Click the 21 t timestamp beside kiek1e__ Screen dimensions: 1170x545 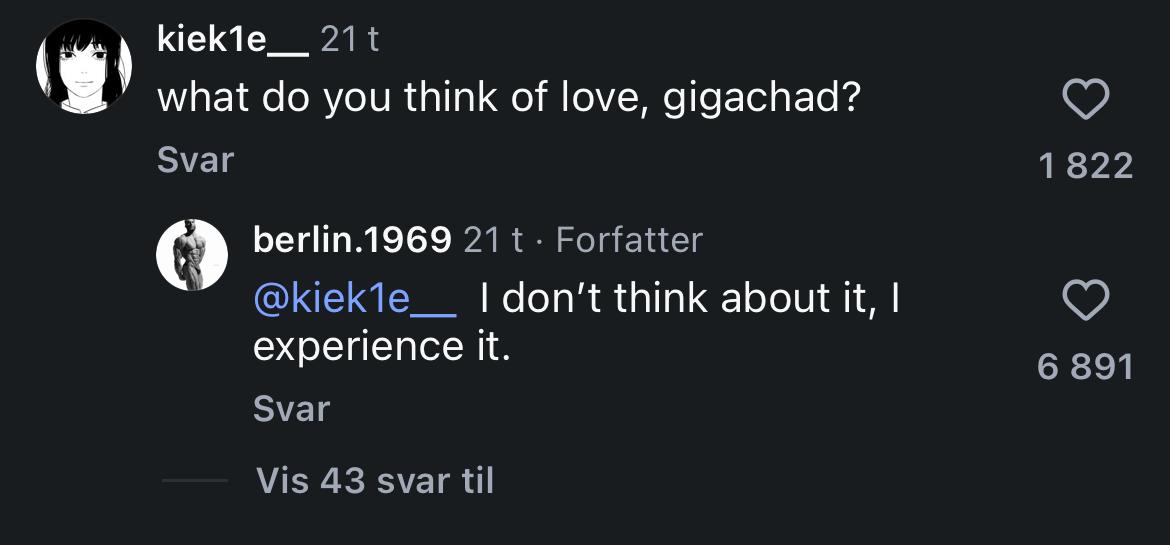coord(350,40)
